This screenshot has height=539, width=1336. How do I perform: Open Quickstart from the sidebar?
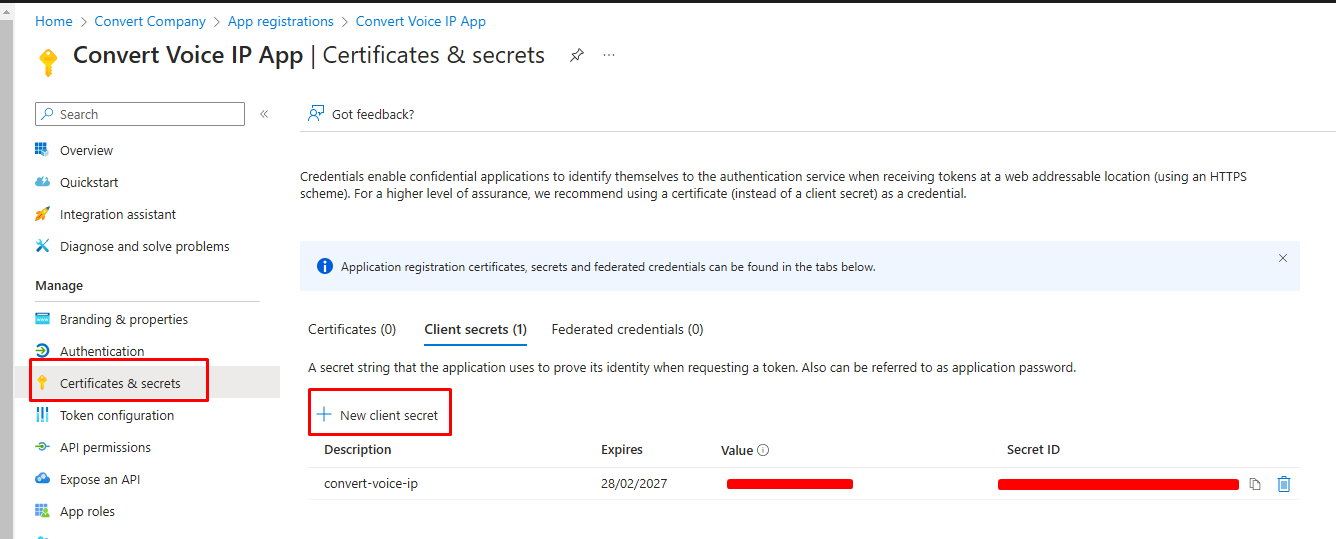pyautogui.click(x=89, y=182)
